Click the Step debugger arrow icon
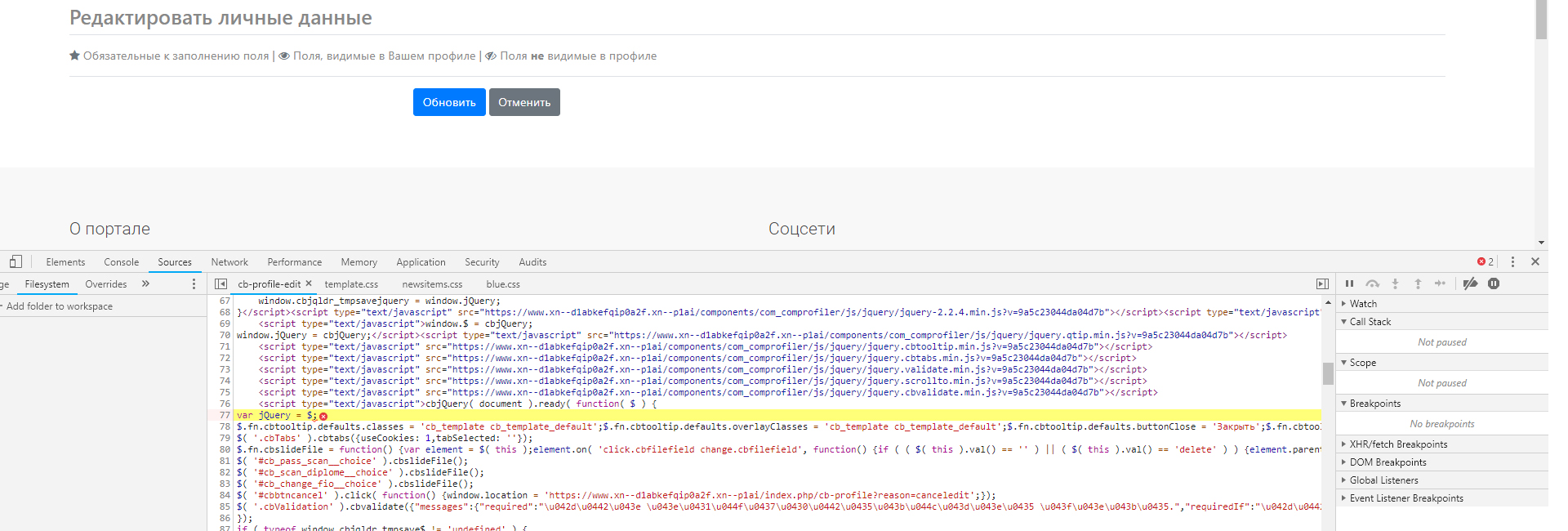Image resolution: width=1568 pixels, height=531 pixels. 1440,283
